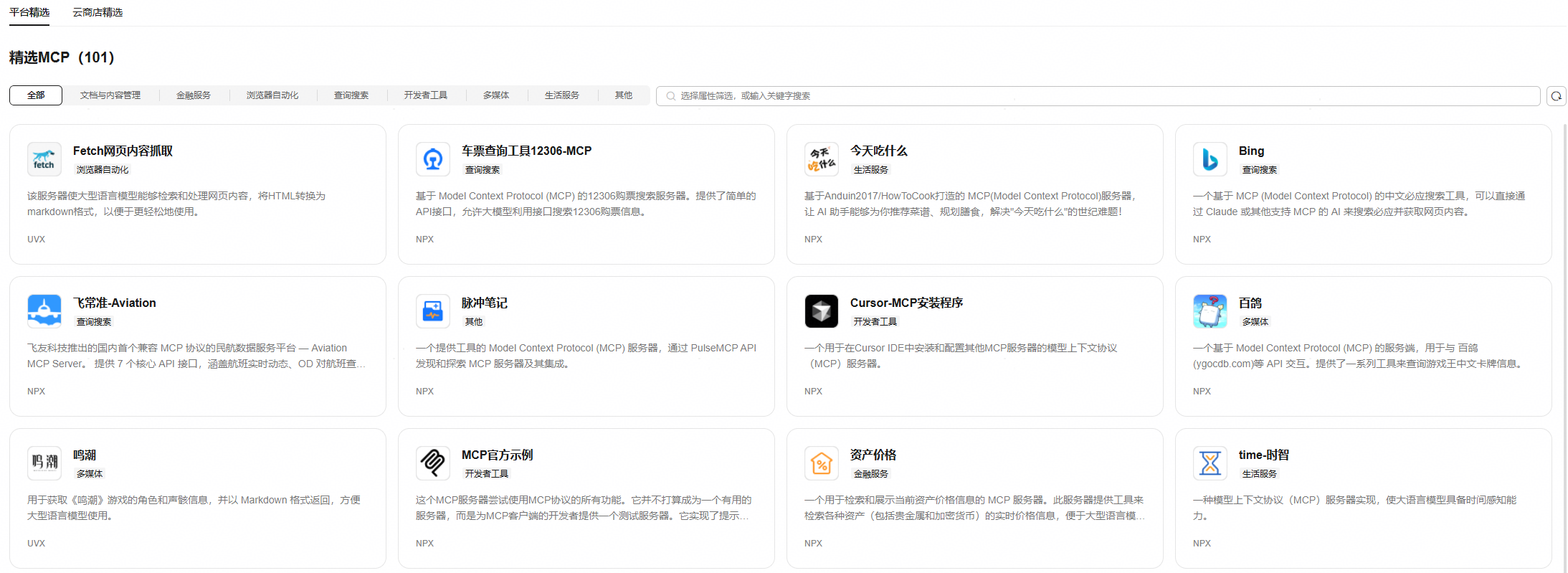Click the MCP官方示例 logo icon

pos(432,463)
